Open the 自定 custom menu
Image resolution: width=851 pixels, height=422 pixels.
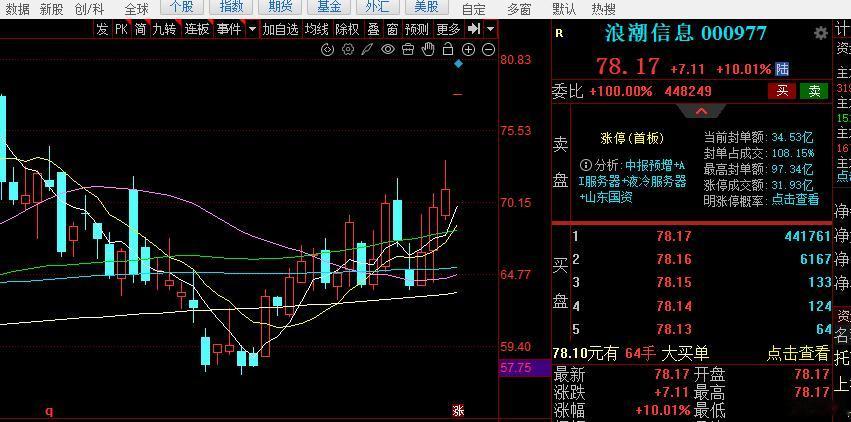[474, 9]
